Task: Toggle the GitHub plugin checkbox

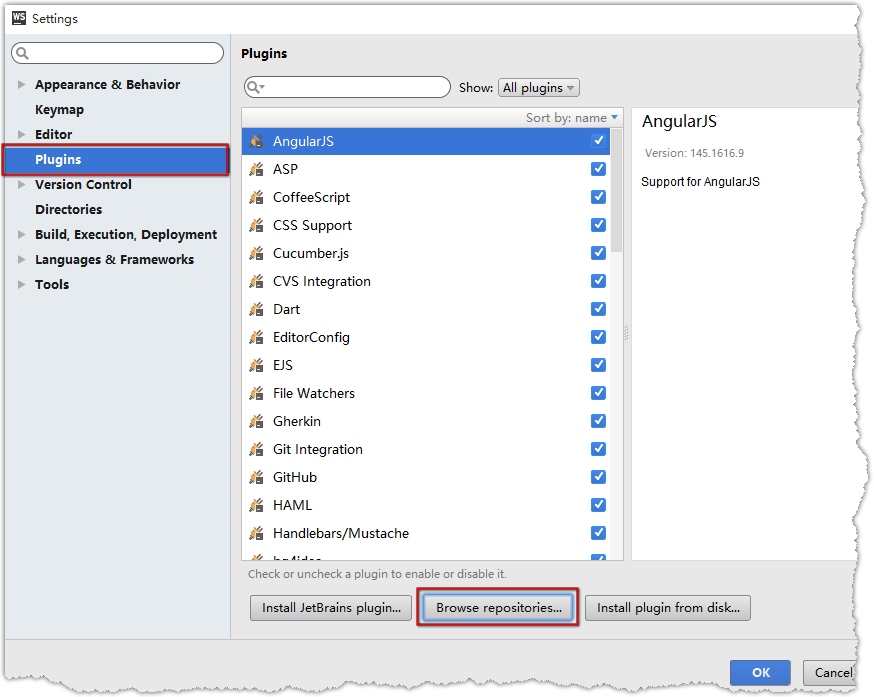Action: pyautogui.click(x=598, y=477)
